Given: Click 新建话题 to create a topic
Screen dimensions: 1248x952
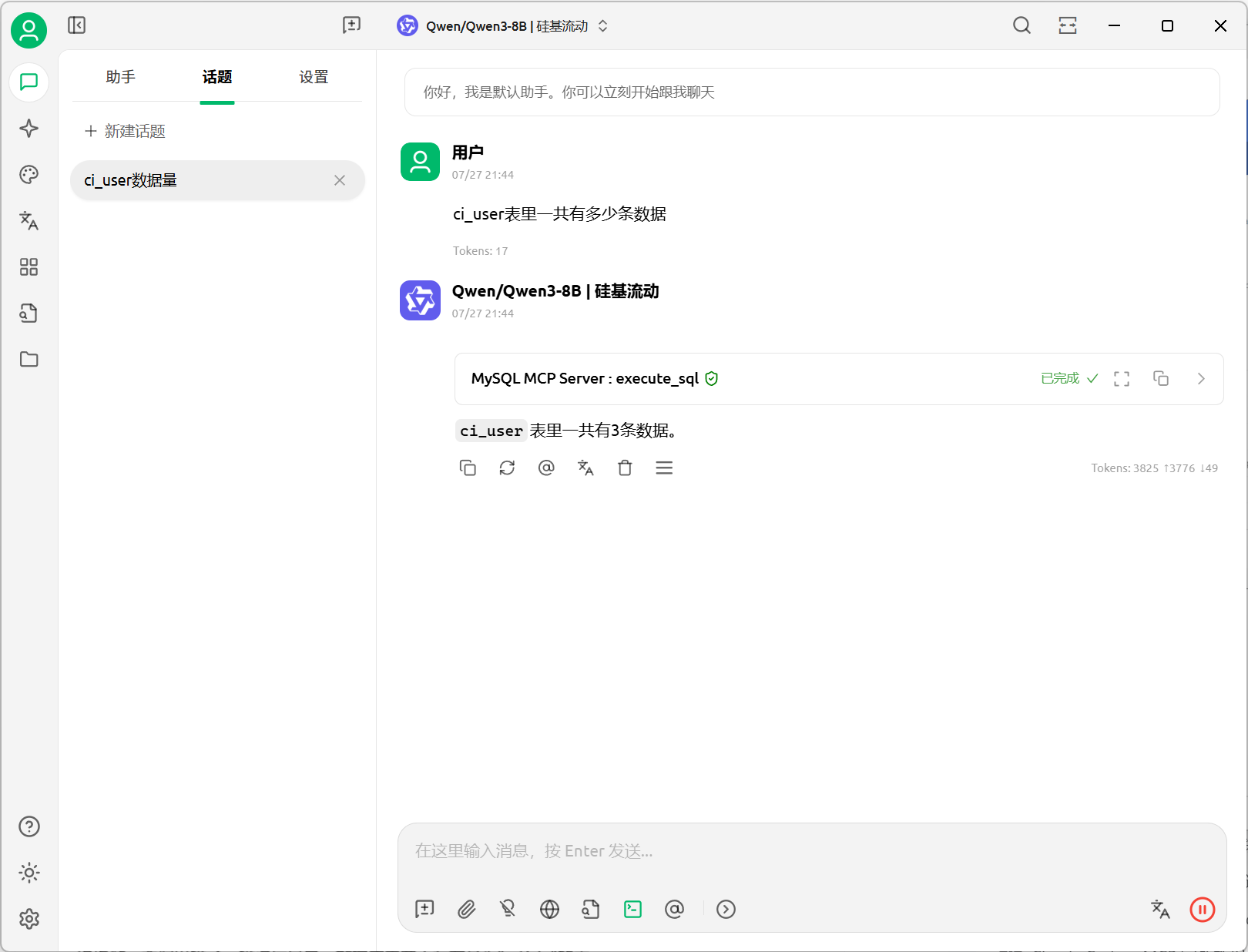Looking at the screenshot, I should tap(126, 132).
